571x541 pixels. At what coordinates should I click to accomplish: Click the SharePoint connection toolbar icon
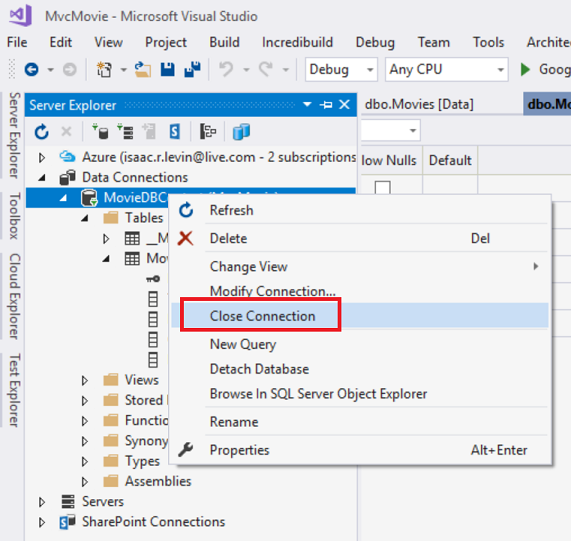(x=175, y=131)
